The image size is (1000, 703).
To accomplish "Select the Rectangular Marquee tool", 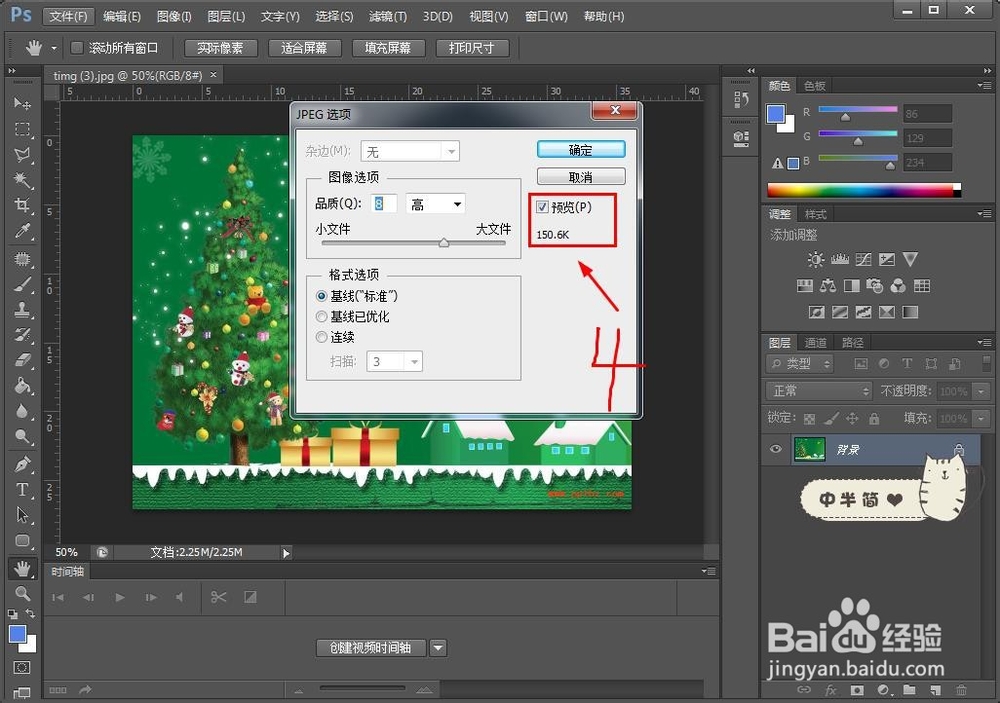I will point(22,129).
